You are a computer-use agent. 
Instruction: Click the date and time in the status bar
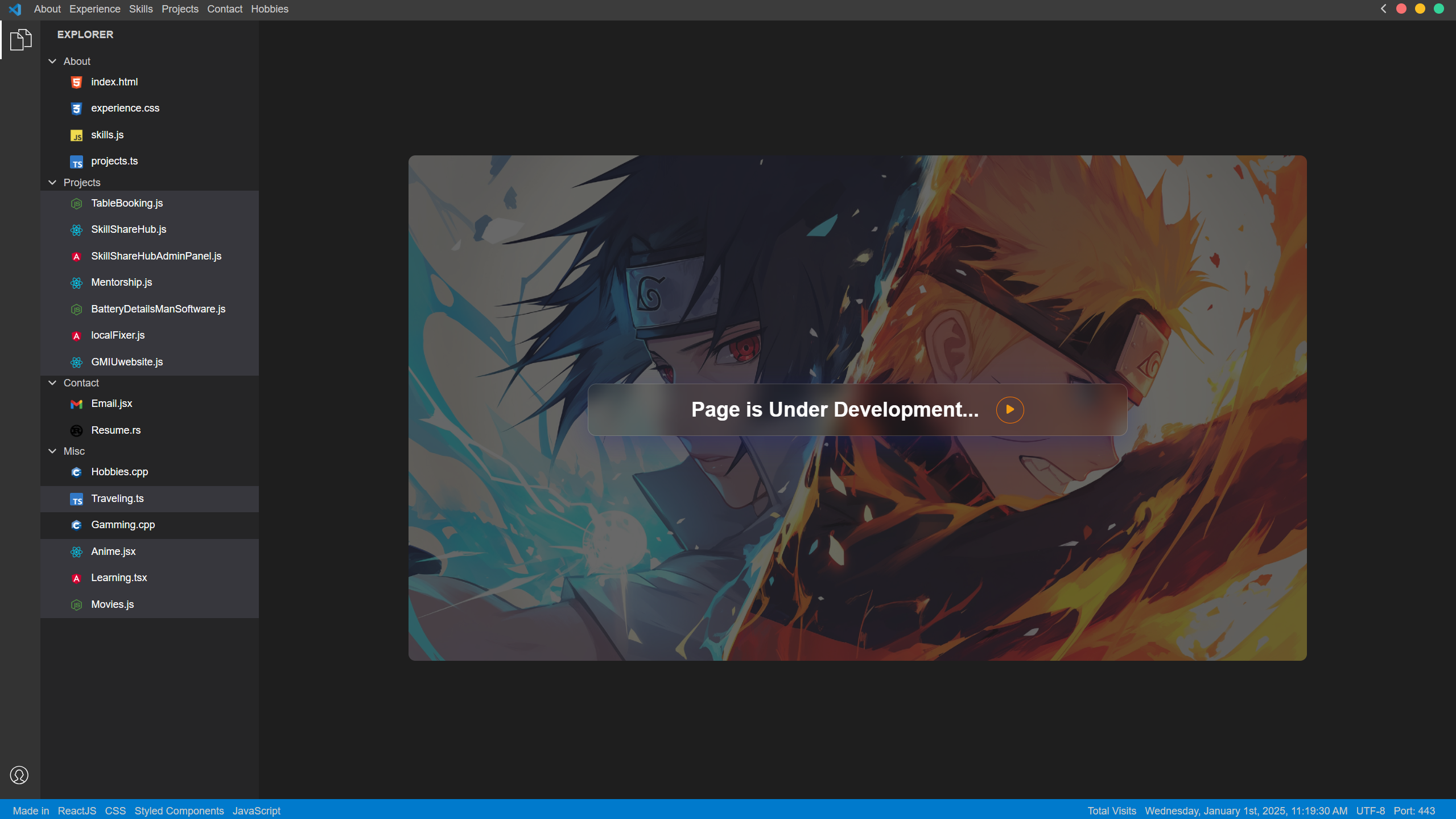click(1246, 810)
